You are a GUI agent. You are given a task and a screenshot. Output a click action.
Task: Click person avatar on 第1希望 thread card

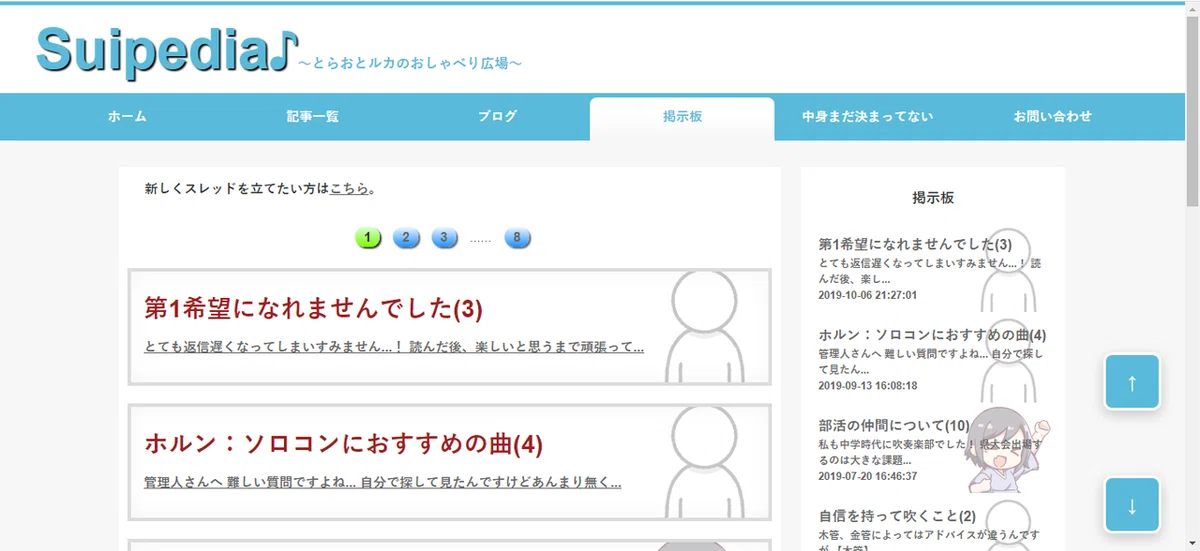(704, 326)
